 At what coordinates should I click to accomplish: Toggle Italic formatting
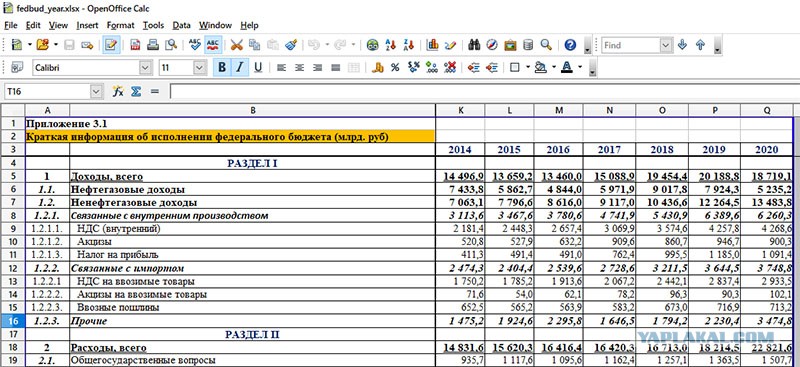pos(240,67)
